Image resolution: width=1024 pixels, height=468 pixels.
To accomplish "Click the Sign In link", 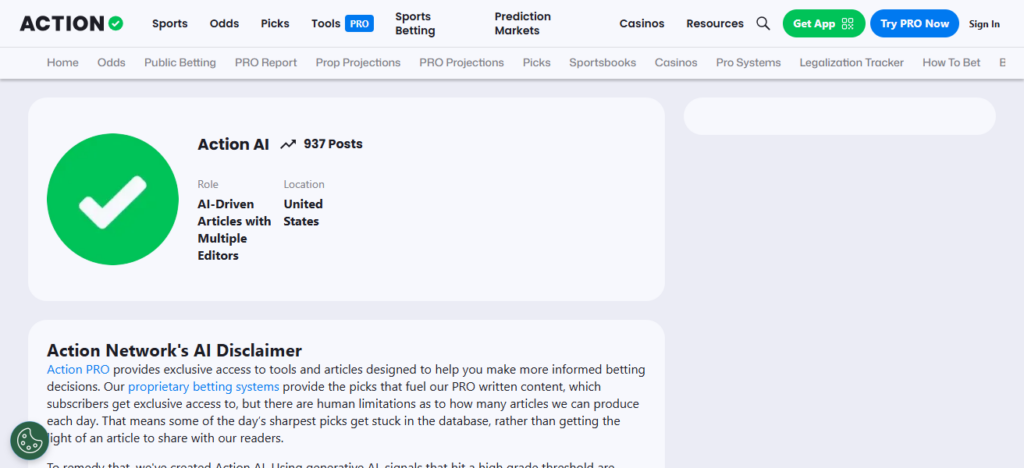I will [x=984, y=24].
